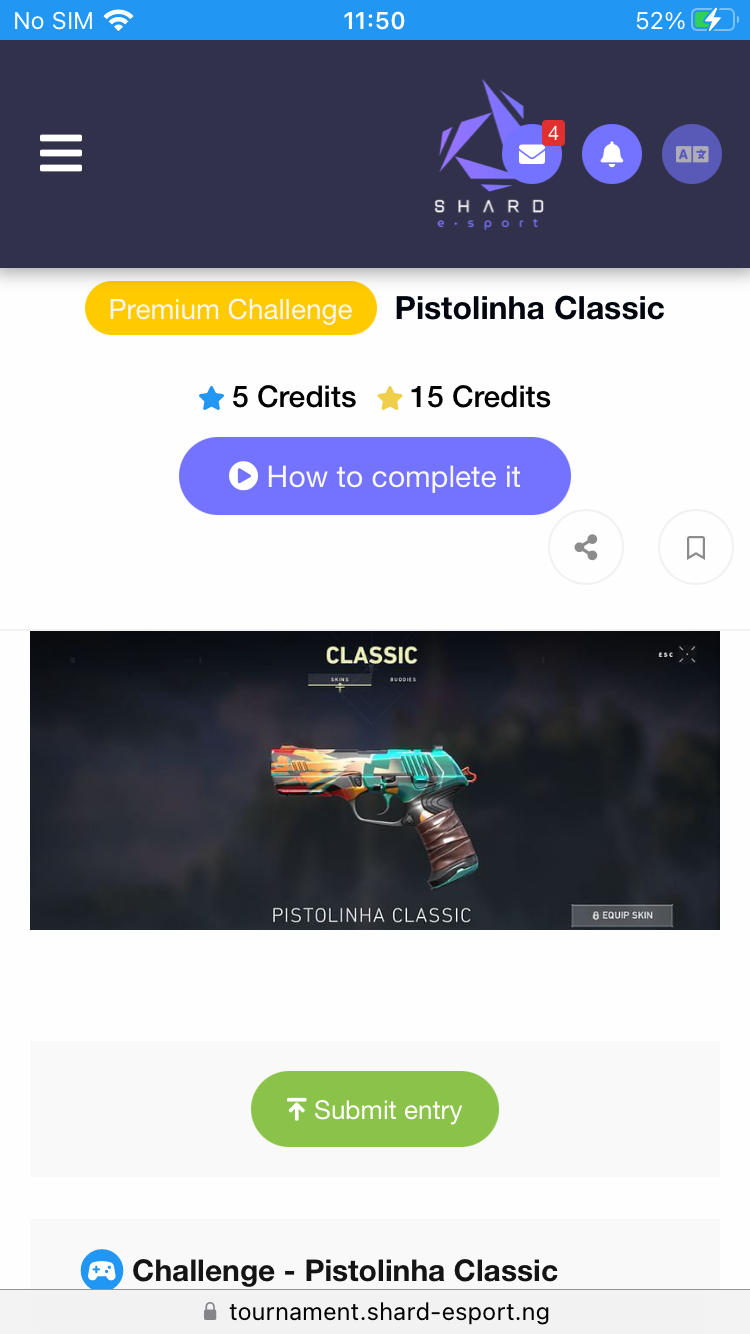The image size is (750, 1334).
Task: Click the yellow star credits icon
Action: point(390,399)
